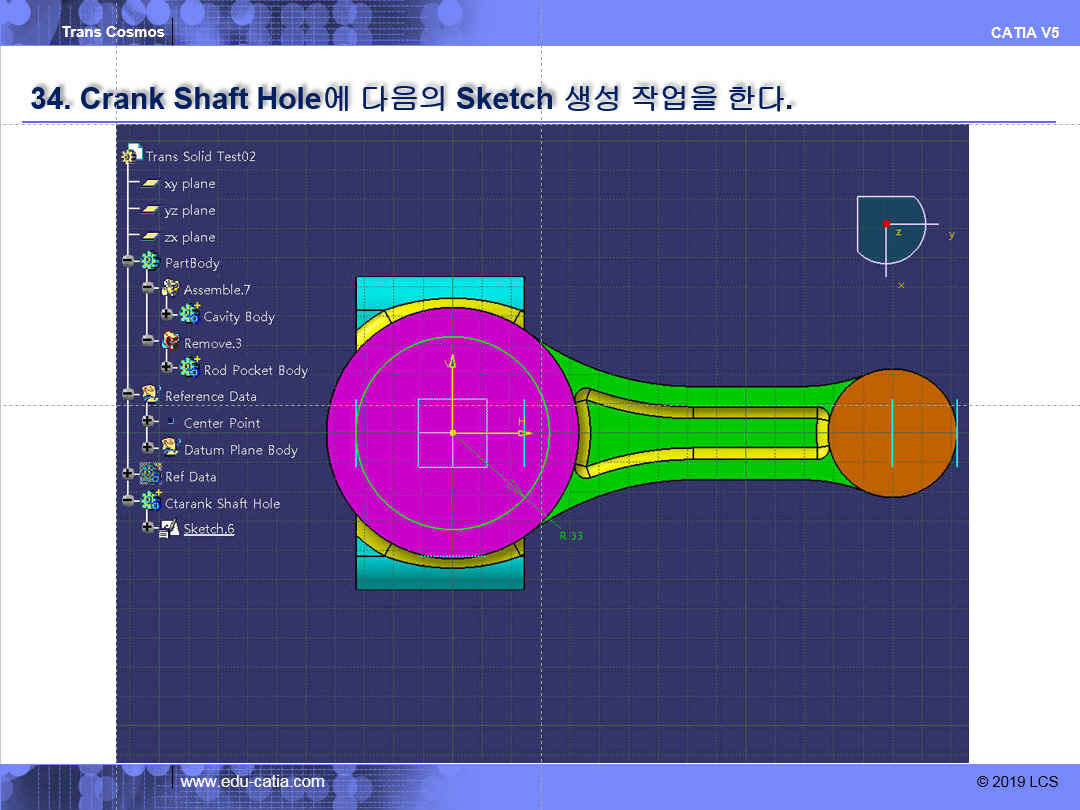Click the R 33 radius dimension
1080x810 pixels.
pyautogui.click(x=571, y=536)
